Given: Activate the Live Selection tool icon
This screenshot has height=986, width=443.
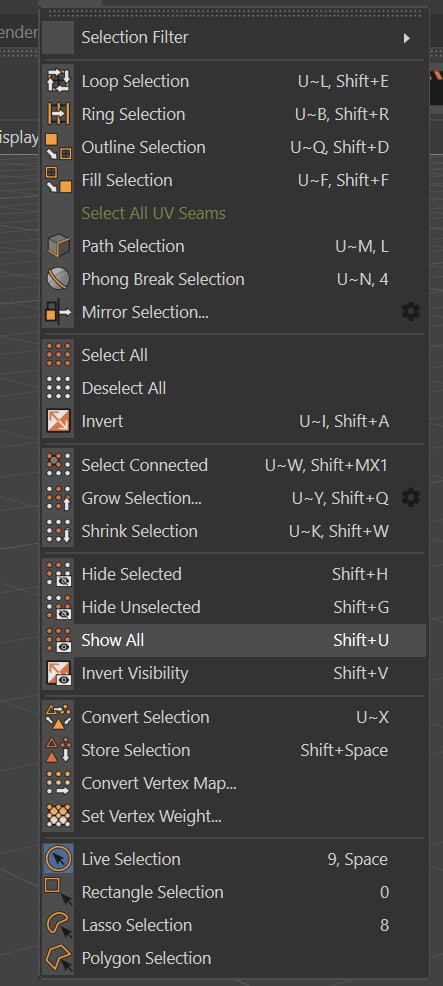Looking at the screenshot, I should (x=59, y=859).
